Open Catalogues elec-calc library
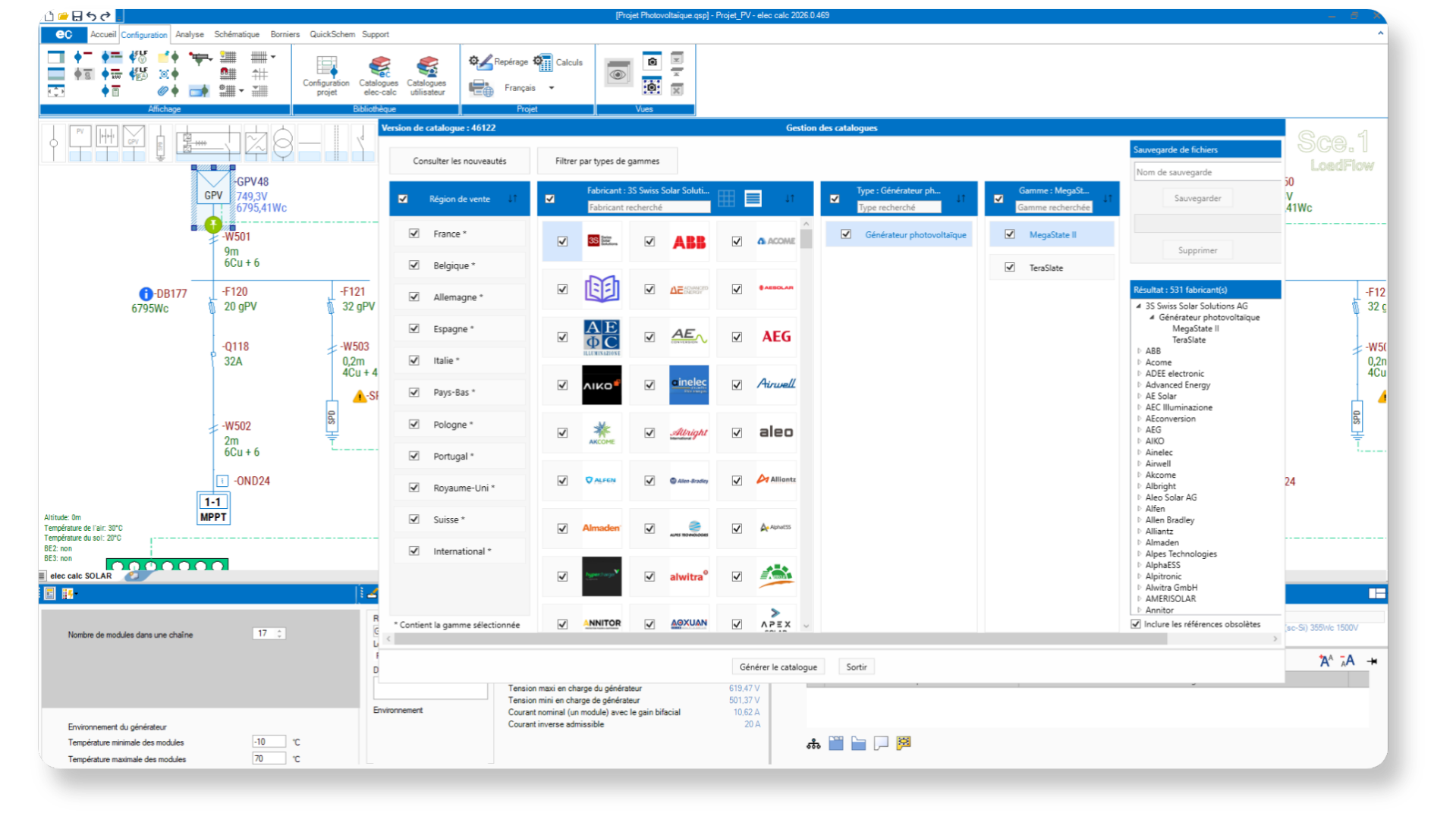This screenshot has height=816, width=1456. coord(379,69)
